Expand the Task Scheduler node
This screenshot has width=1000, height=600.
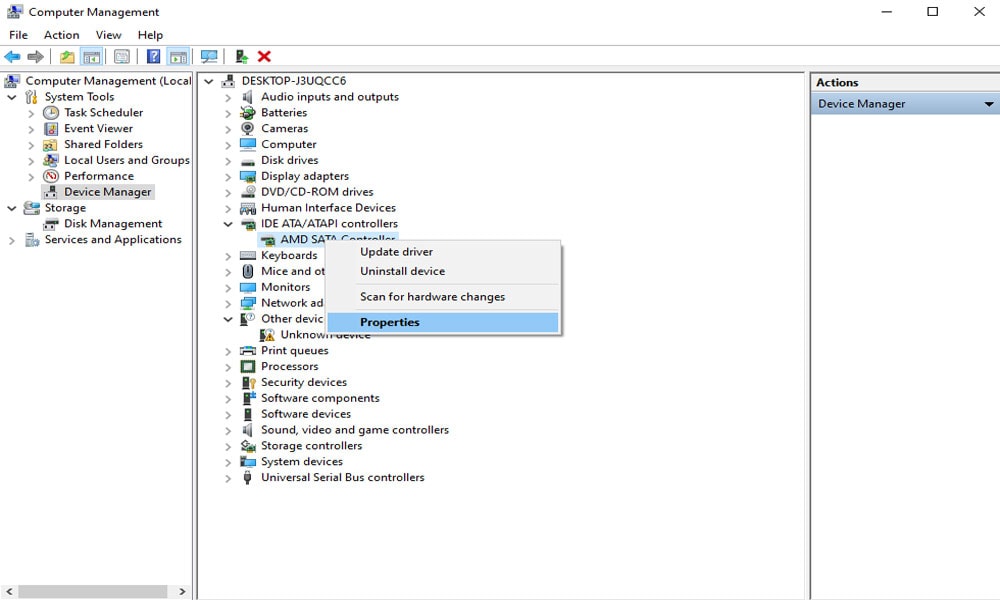pos(31,113)
